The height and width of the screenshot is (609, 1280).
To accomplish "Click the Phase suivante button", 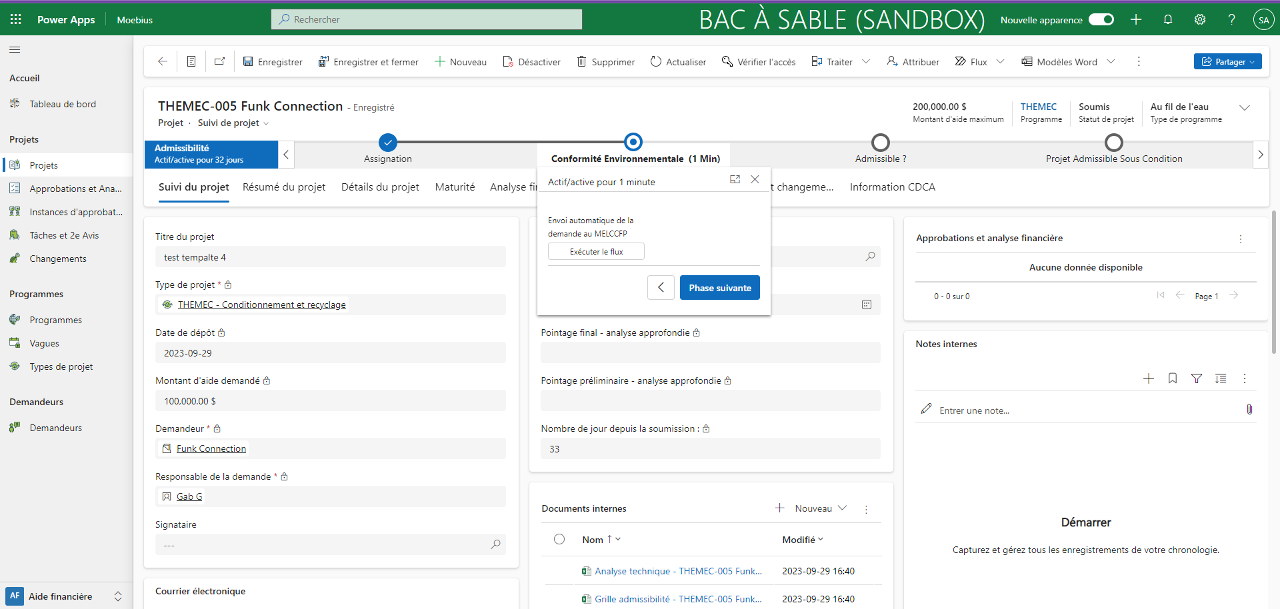I will pos(720,288).
